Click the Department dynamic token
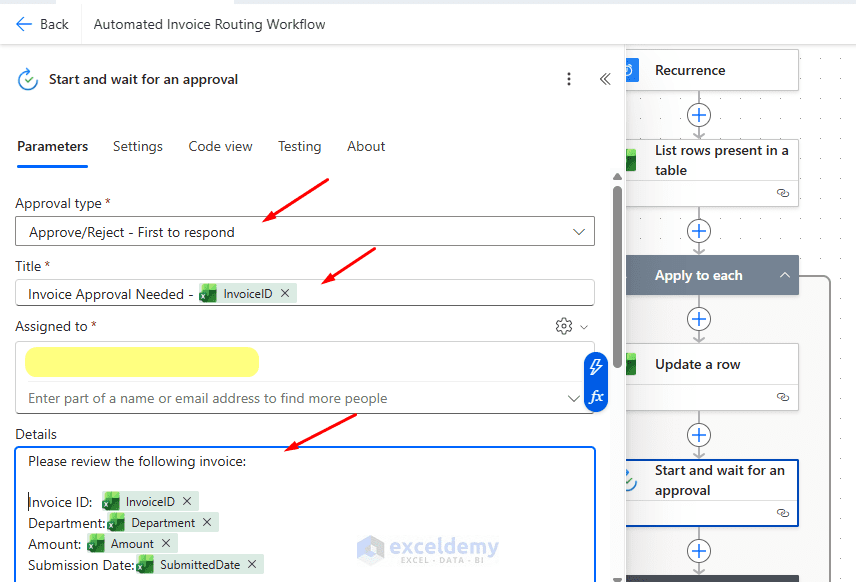The image size is (856, 582). pos(163,522)
